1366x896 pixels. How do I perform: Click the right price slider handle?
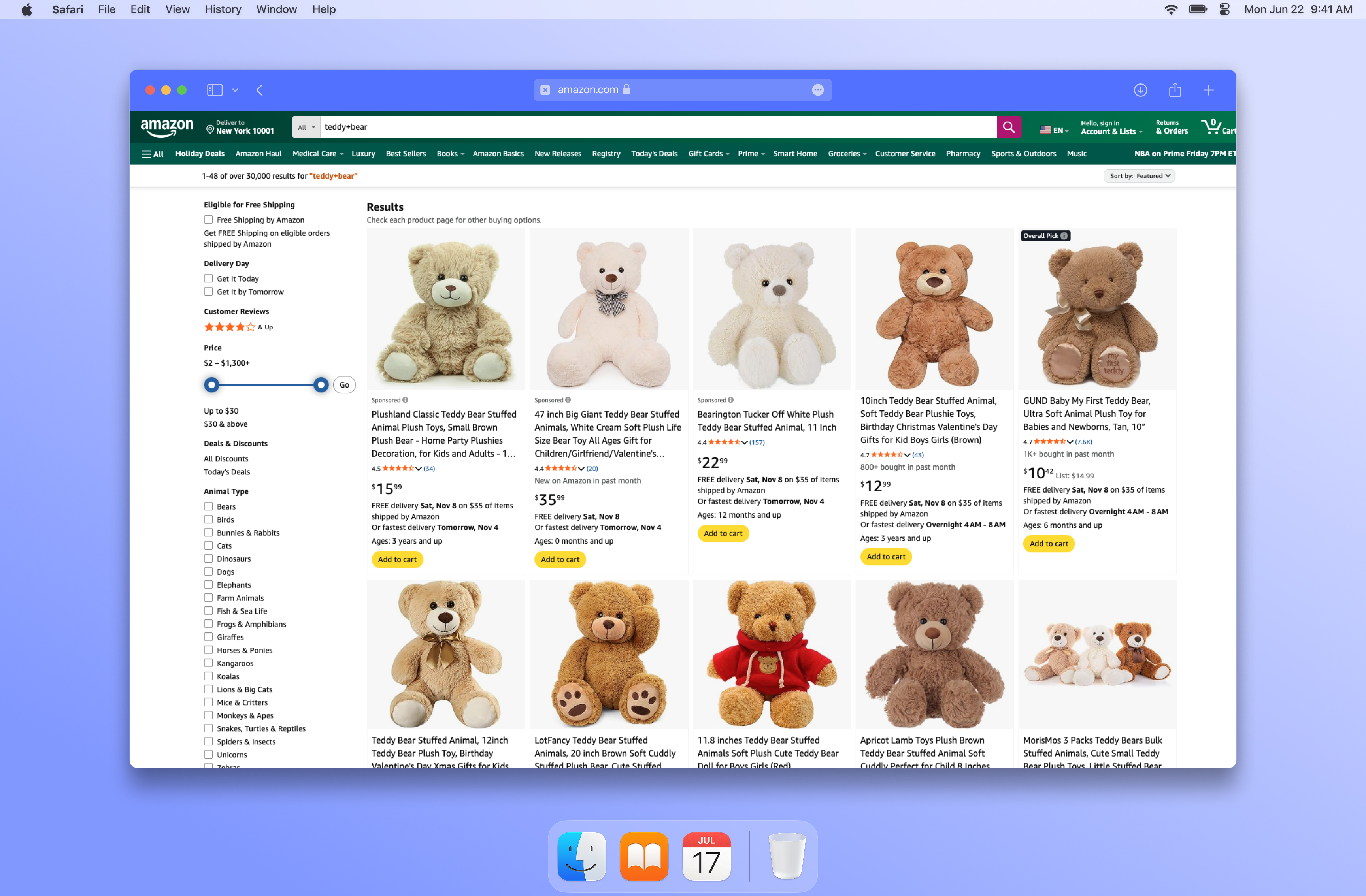pos(321,385)
